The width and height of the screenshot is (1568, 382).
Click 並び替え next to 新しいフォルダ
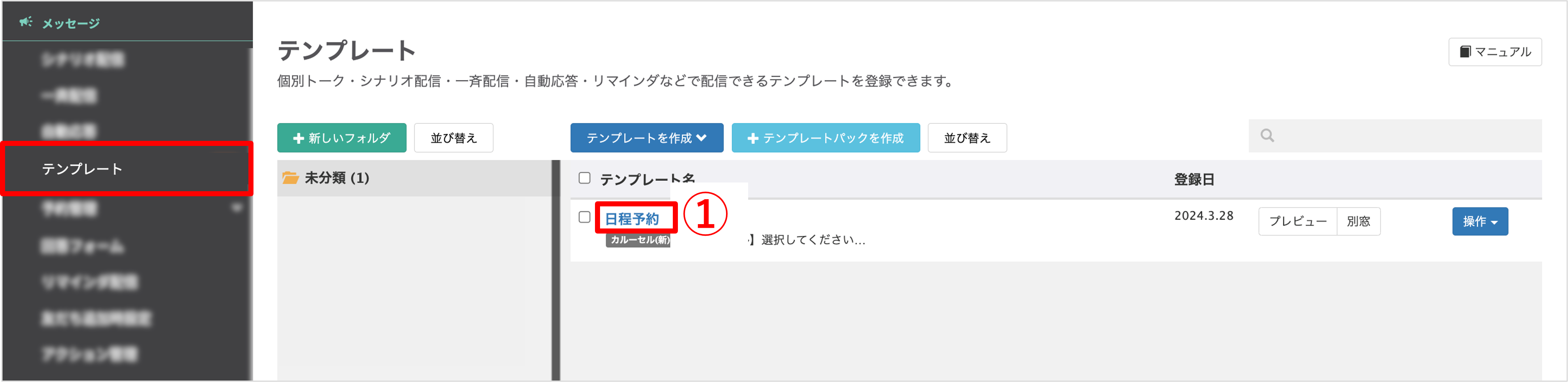[453, 138]
